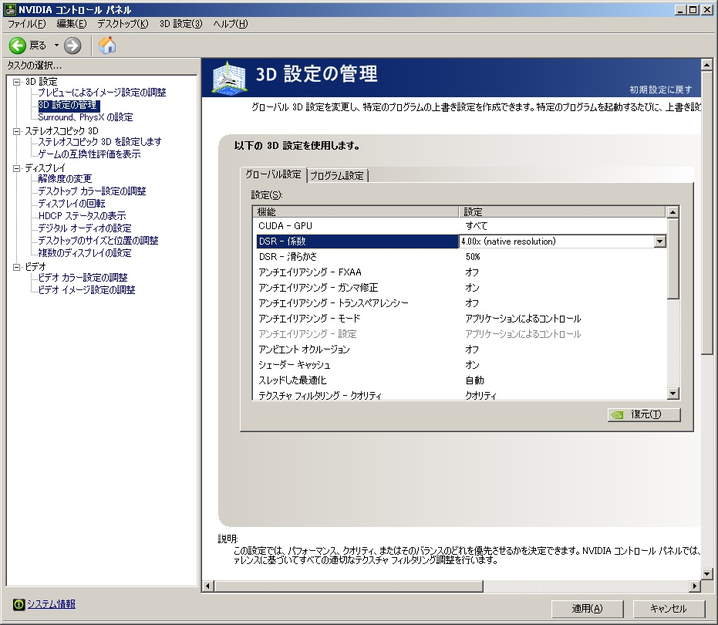Click settings list scroll-up arrow
This screenshot has width=718, height=625.
point(672,212)
